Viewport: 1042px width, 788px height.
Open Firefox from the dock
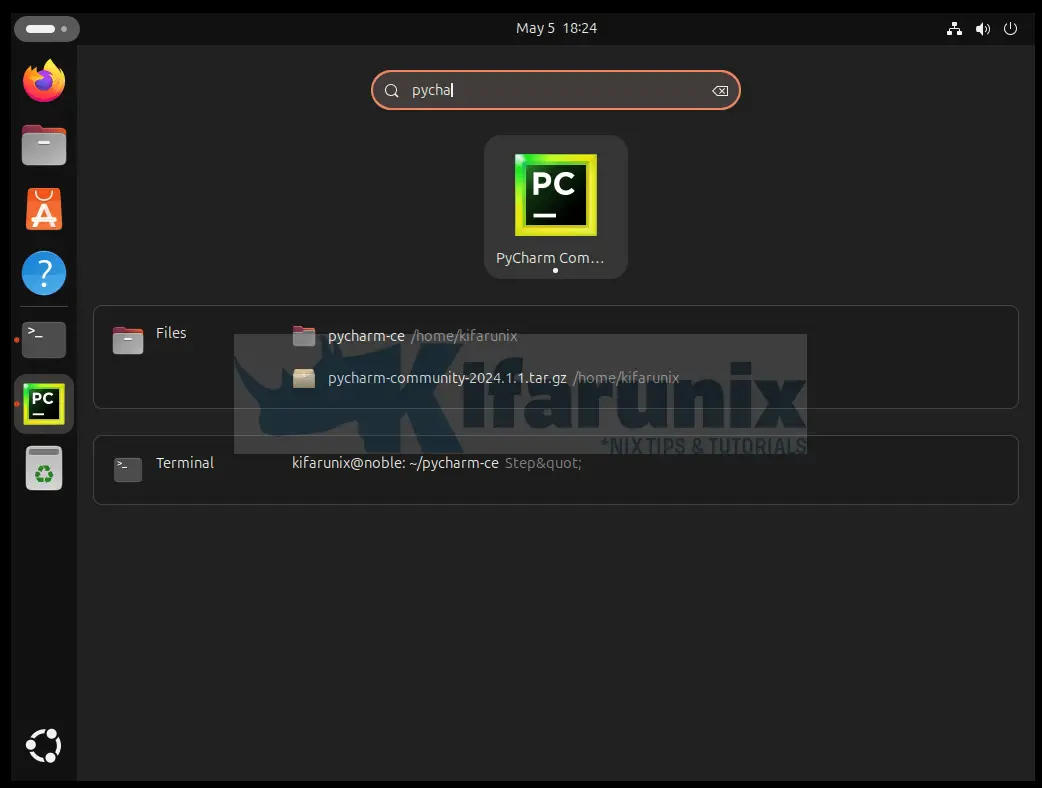coord(43,81)
